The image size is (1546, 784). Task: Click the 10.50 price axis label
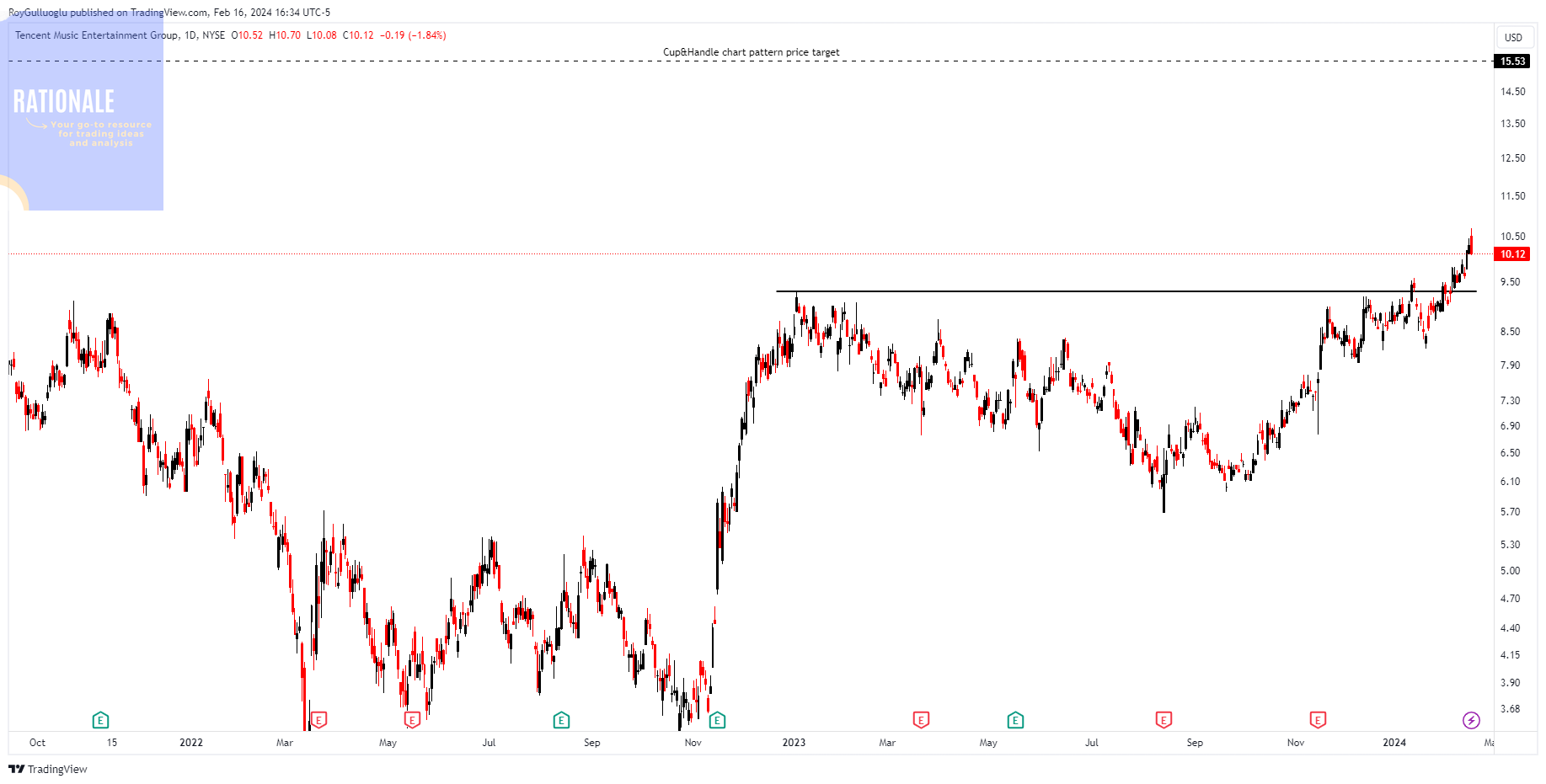tap(1513, 237)
